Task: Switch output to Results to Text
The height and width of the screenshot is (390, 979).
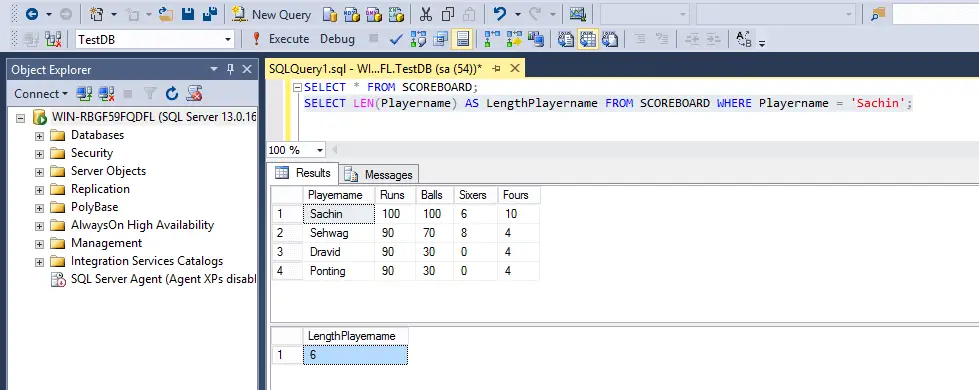Action: [x=566, y=39]
